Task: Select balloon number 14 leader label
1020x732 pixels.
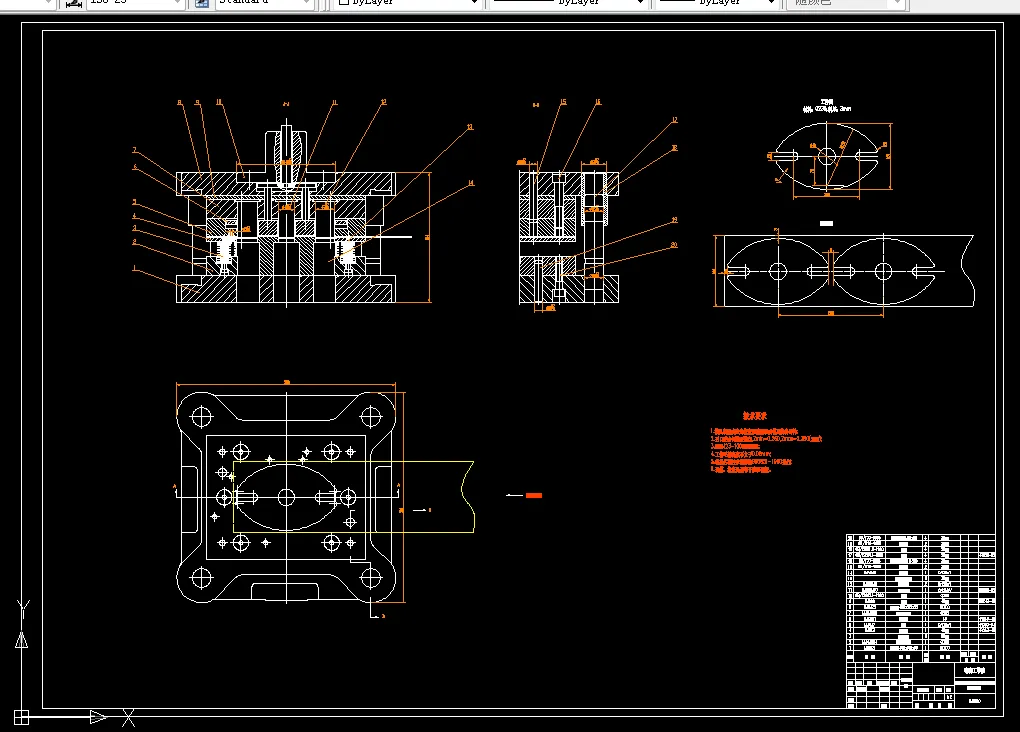Action: [x=471, y=183]
